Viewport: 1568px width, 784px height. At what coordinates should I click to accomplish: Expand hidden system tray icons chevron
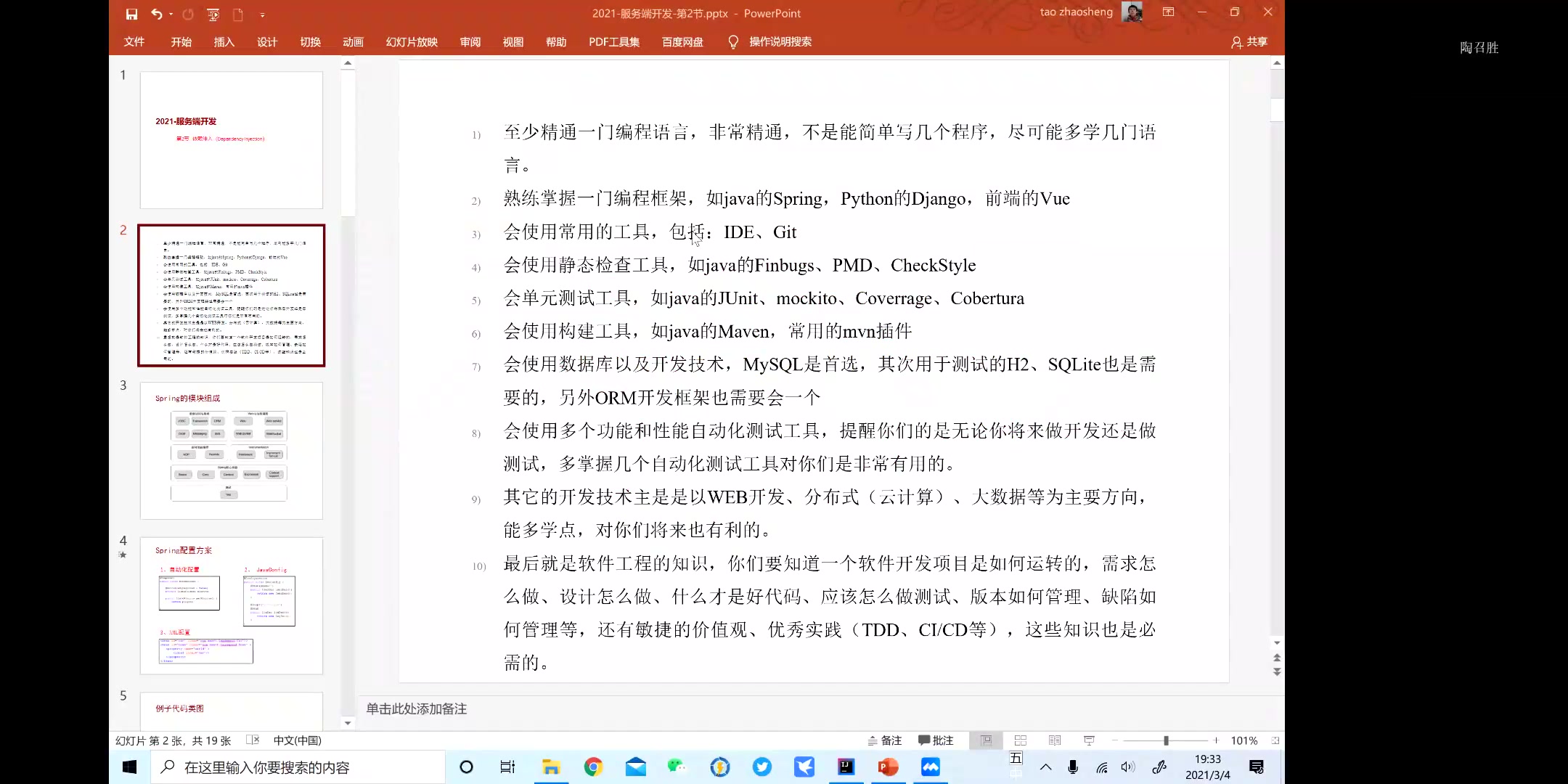(x=1045, y=767)
